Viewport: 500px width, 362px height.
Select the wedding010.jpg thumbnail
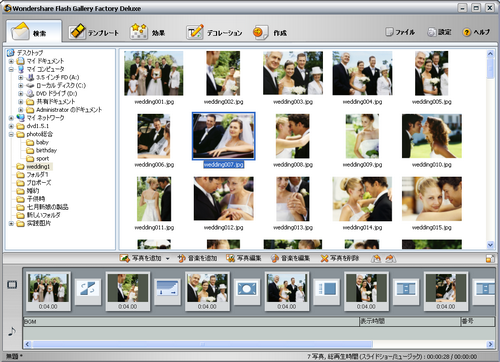432,136
